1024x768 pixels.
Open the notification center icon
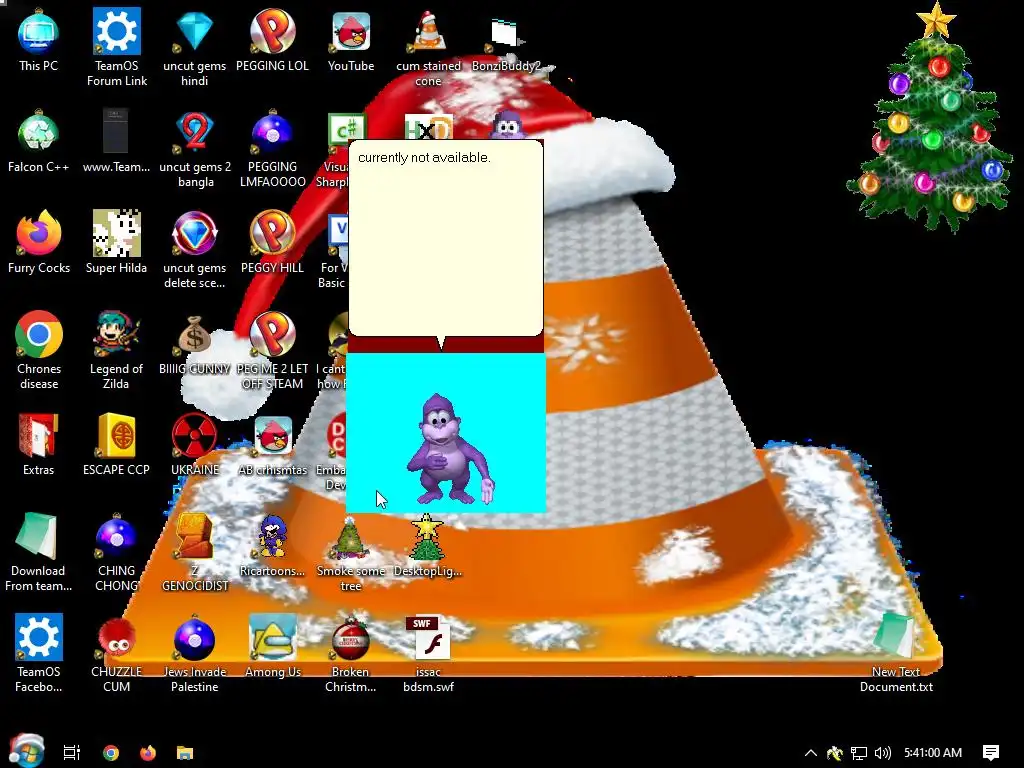click(x=991, y=753)
